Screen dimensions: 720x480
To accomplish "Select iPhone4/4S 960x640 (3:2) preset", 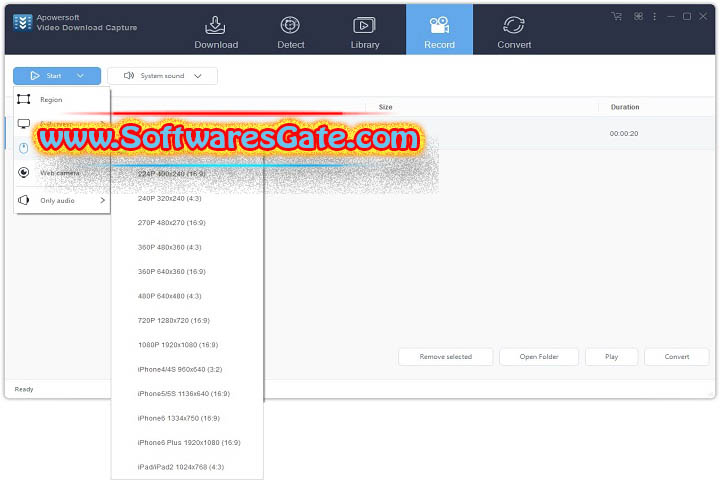I will (x=180, y=369).
